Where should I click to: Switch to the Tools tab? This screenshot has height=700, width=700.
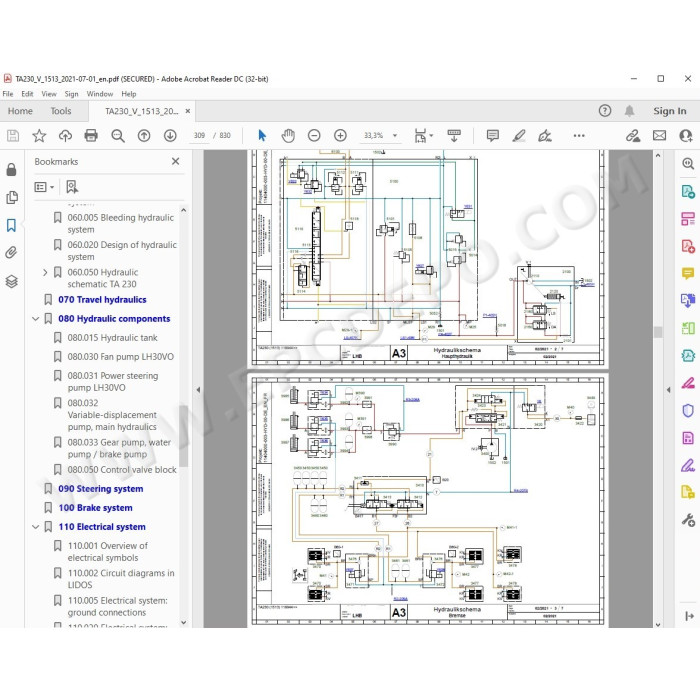(61, 111)
